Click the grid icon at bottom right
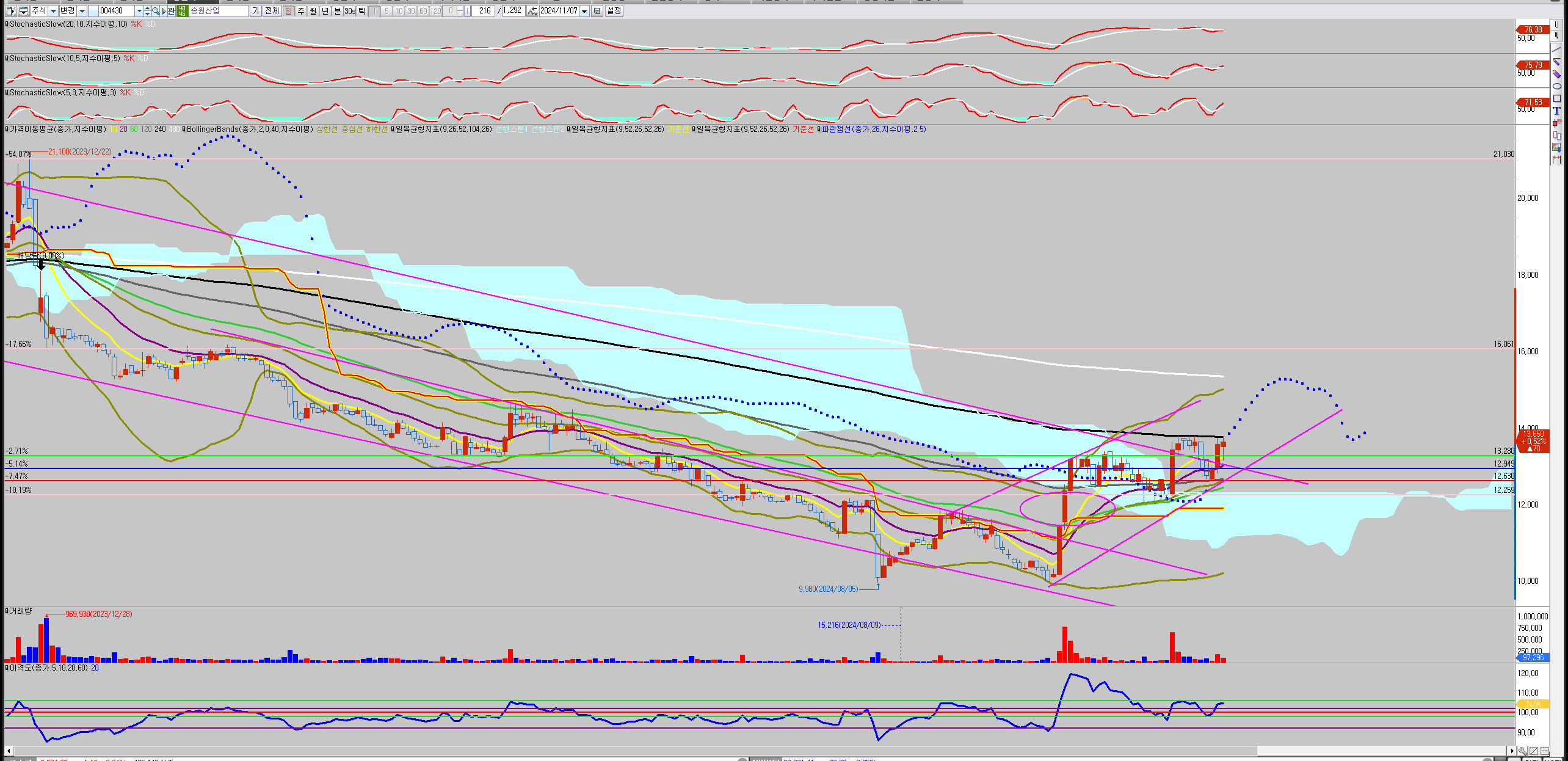The width and height of the screenshot is (1568, 761). [1545, 751]
